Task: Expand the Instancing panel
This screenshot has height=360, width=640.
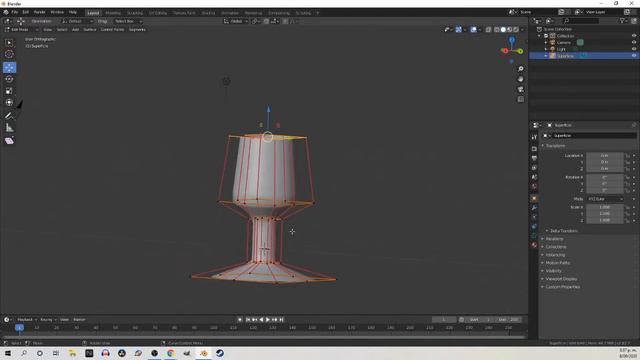Action: [555, 255]
